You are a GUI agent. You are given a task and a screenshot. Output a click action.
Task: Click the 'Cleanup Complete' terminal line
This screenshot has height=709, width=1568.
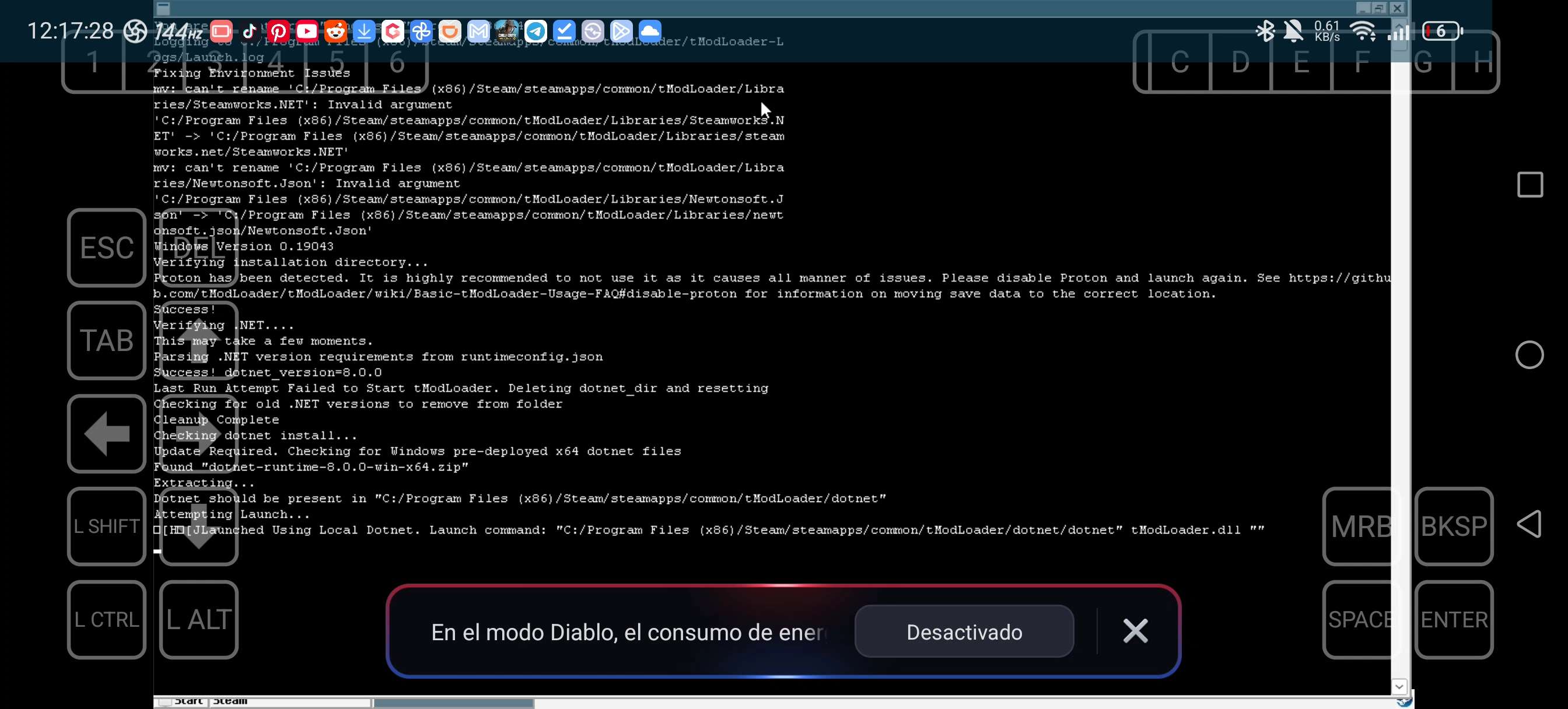coord(216,419)
